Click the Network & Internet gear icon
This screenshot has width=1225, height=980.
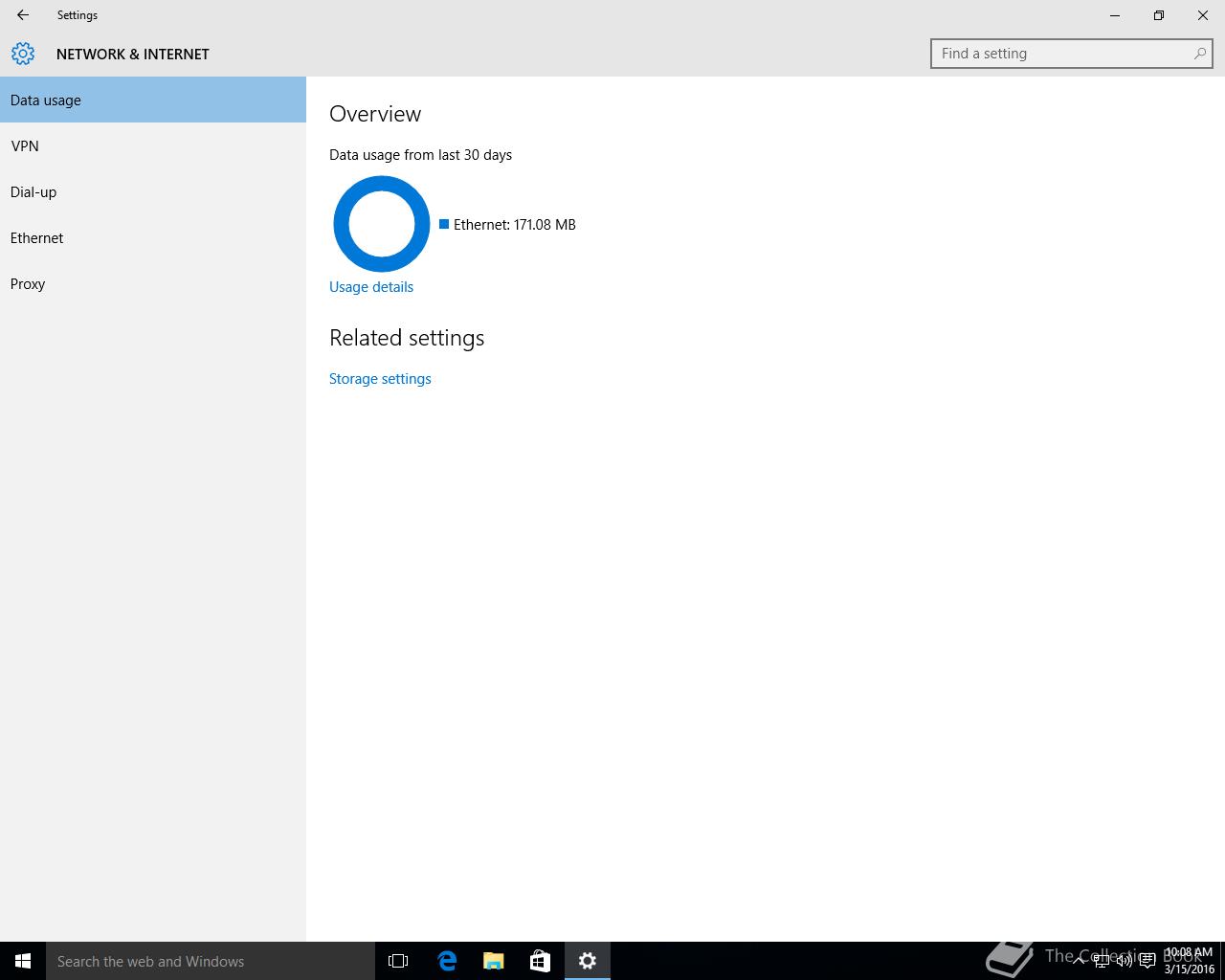[23, 54]
